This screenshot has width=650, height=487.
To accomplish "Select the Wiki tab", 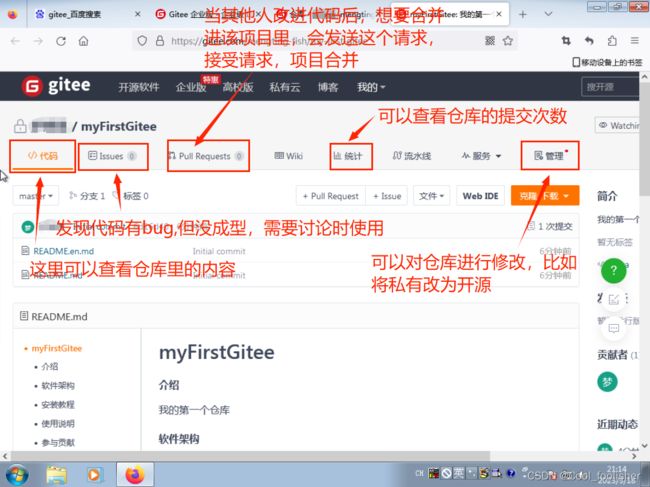I will pos(289,156).
